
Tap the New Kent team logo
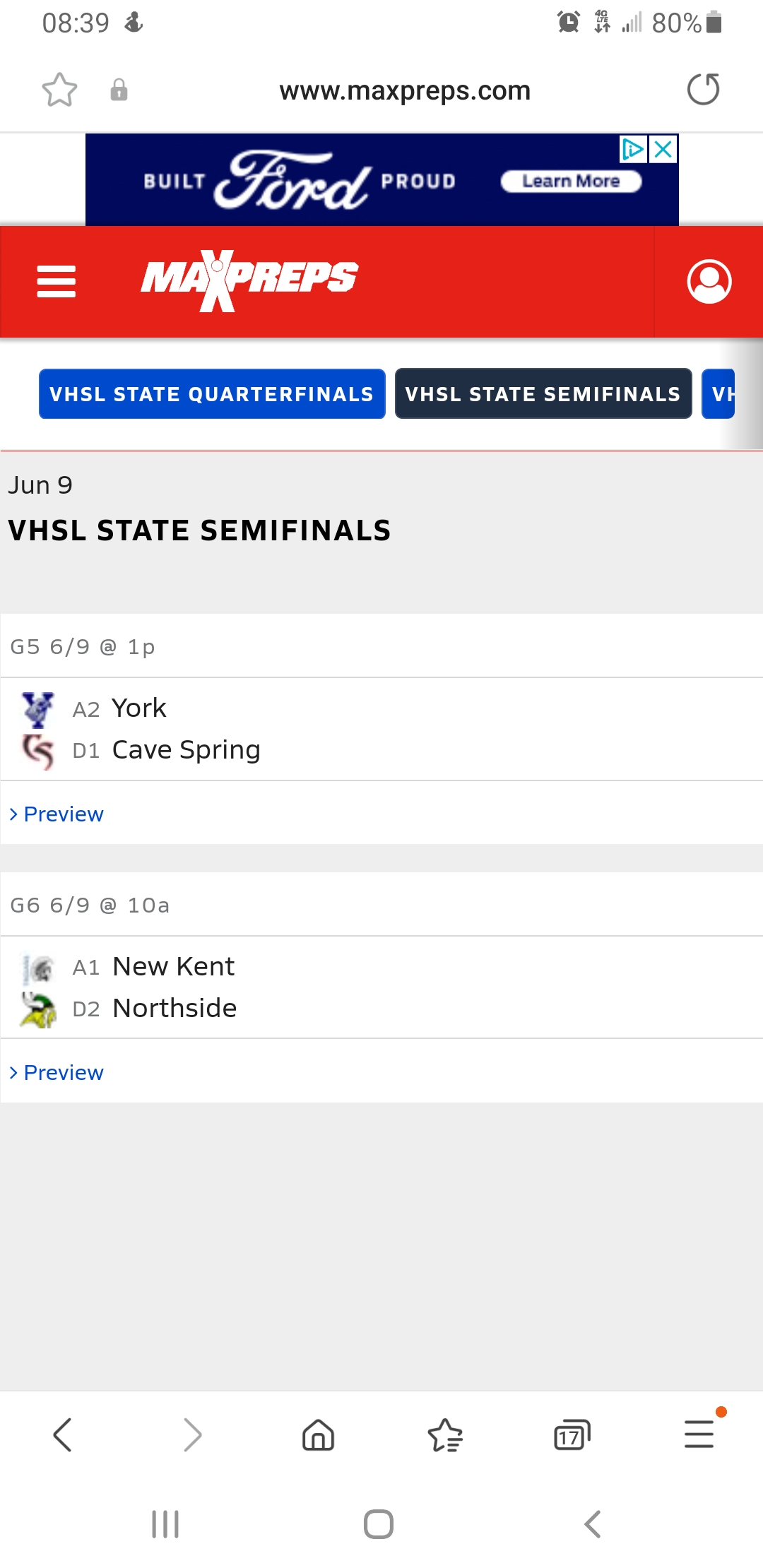39,968
